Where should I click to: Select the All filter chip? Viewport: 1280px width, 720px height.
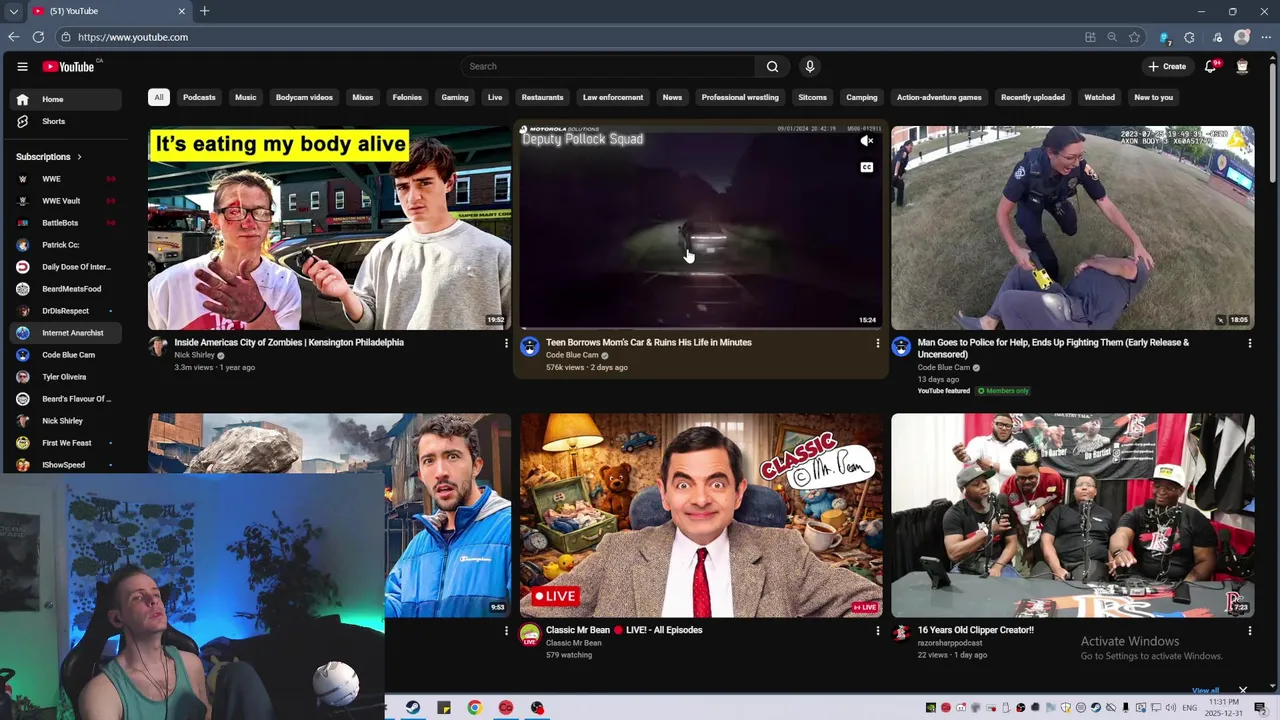click(x=158, y=98)
